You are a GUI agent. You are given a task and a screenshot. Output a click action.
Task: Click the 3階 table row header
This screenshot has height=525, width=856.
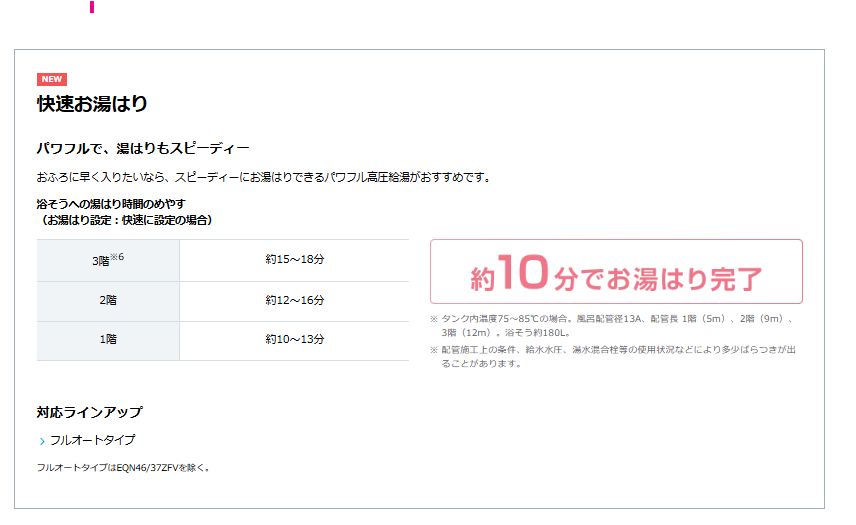click(x=107, y=260)
